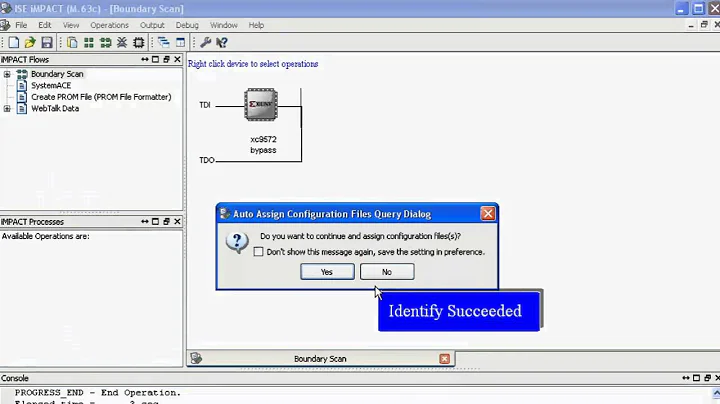Click the question mark dialog icon
Viewport: 720px width, 404px height.
tap(237, 242)
